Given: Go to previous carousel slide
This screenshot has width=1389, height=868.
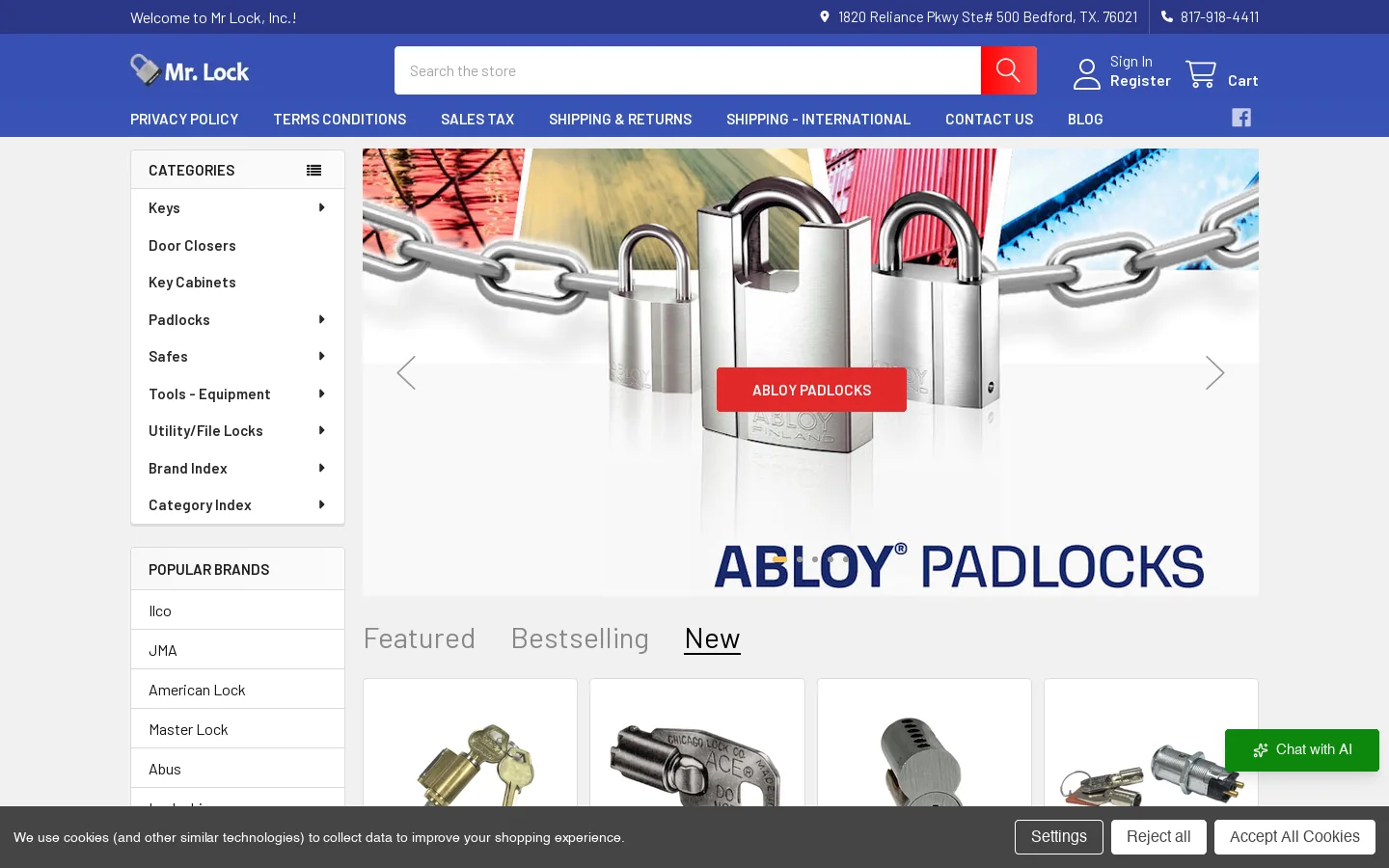Looking at the screenshot, I should tap(406, 372).
